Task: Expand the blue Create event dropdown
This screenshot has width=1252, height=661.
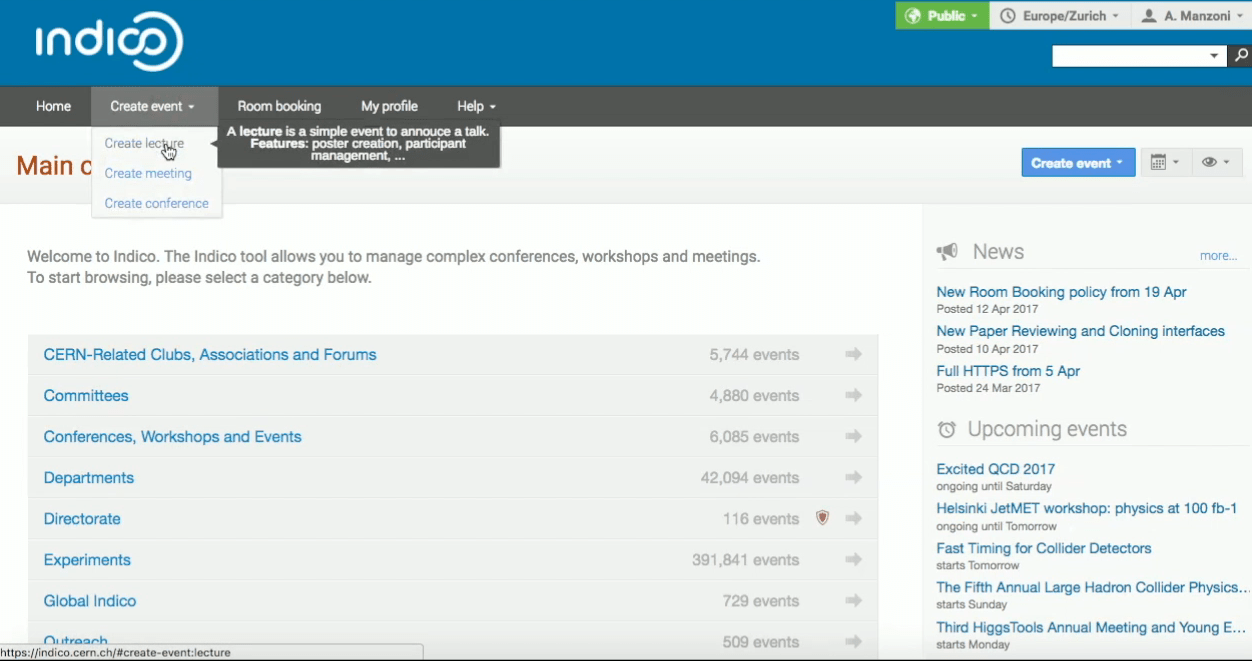Action: click(1078, 162)
